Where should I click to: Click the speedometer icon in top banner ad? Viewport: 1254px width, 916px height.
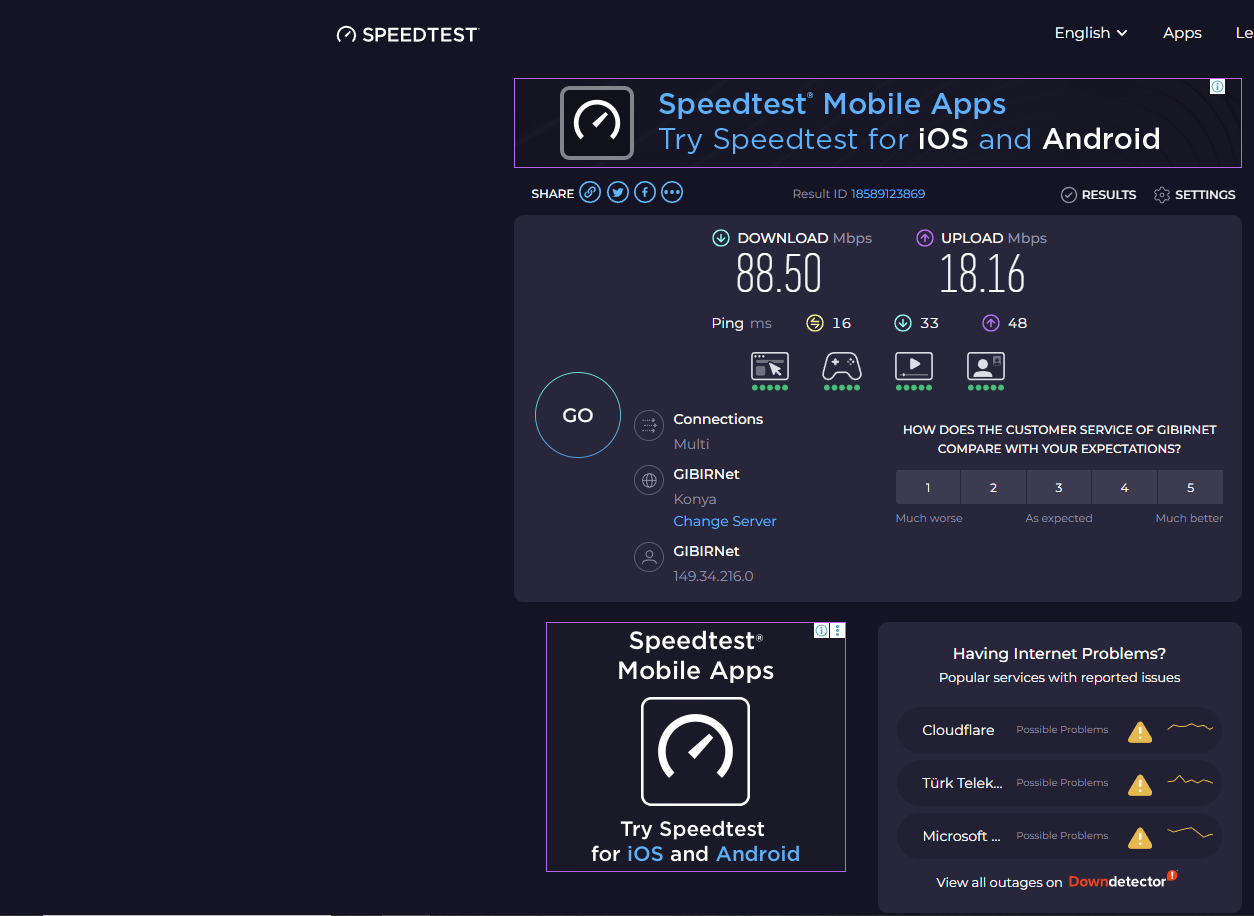click(x=597, y=123)
